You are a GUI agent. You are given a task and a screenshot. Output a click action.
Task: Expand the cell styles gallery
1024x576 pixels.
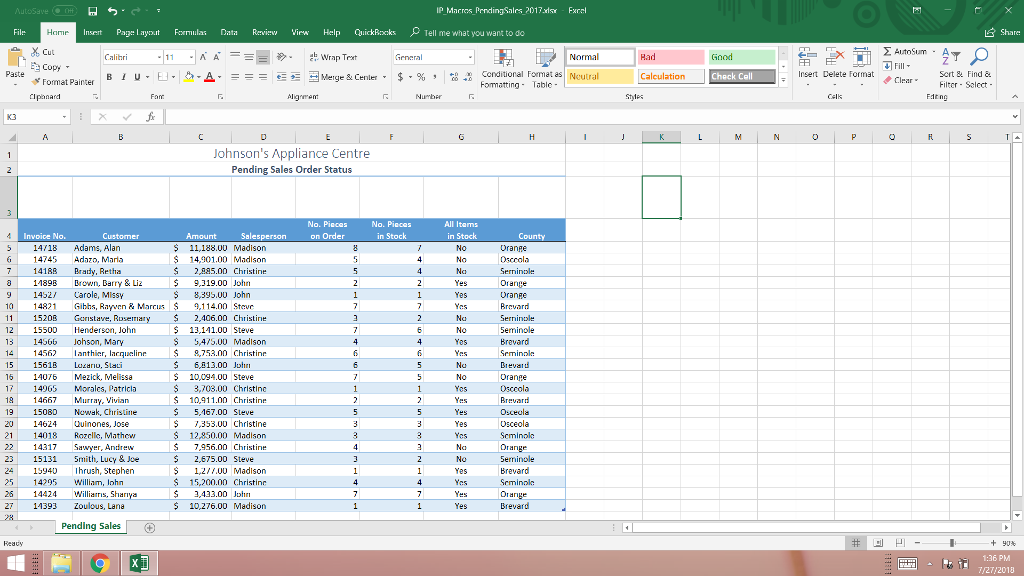point(783,80)
